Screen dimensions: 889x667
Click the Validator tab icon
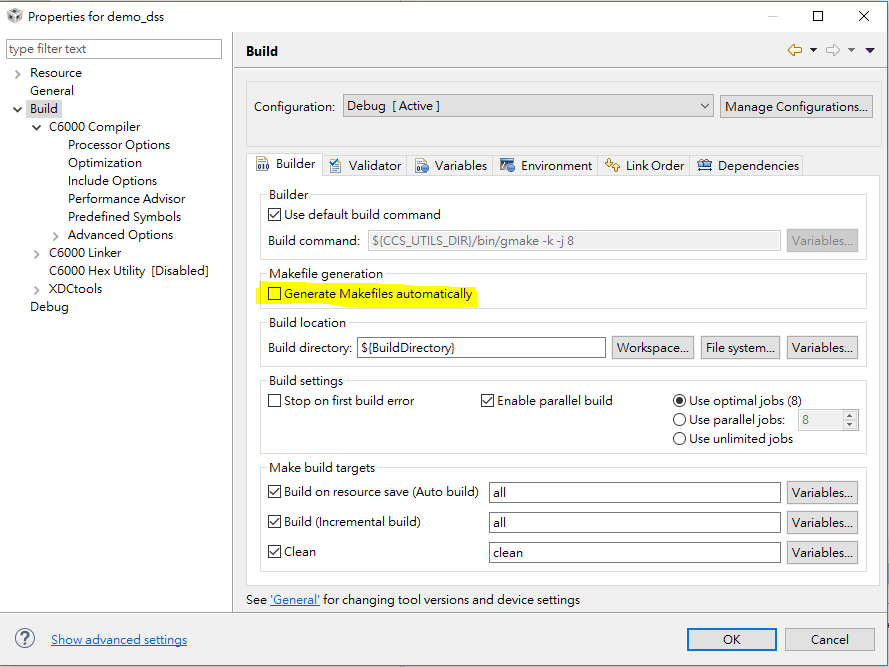(336, 166)
